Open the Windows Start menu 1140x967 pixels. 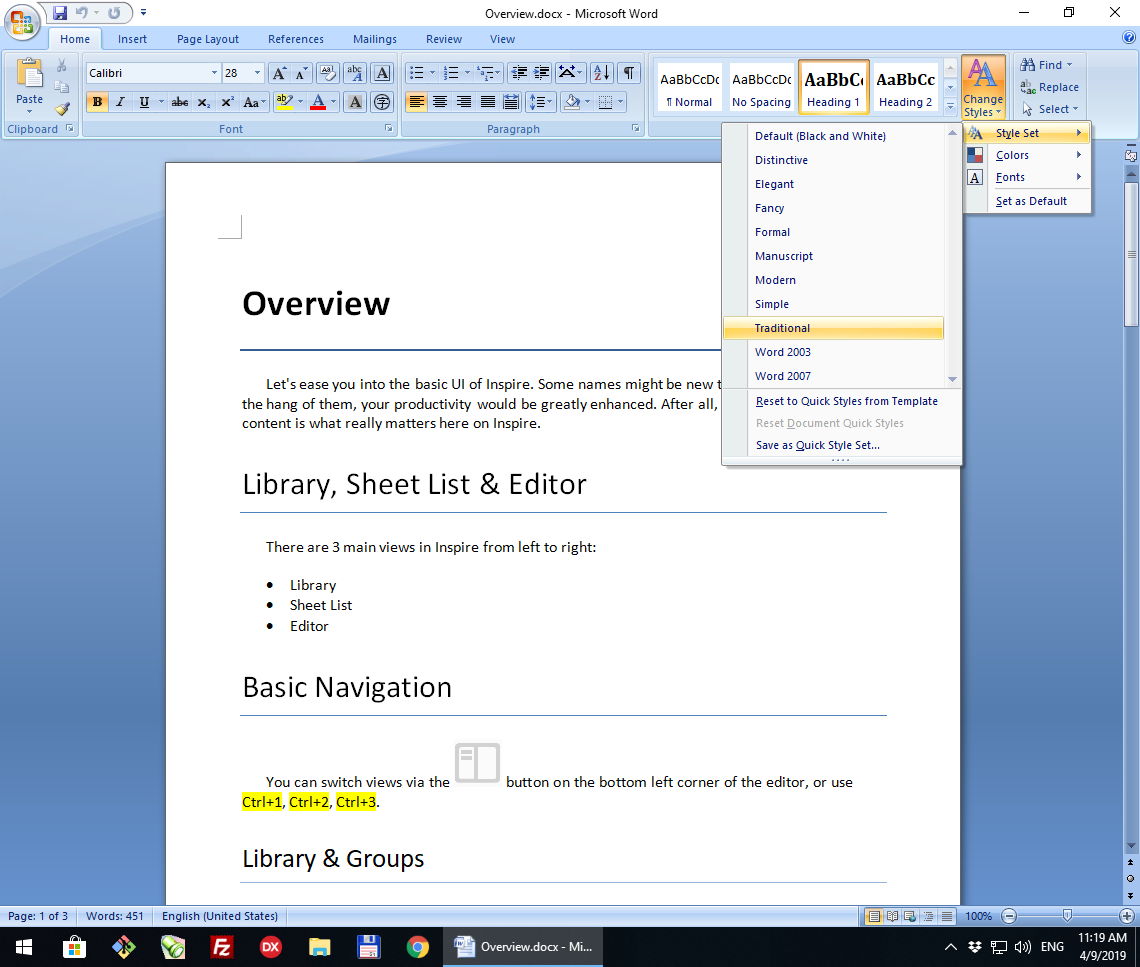coord(24,947)
